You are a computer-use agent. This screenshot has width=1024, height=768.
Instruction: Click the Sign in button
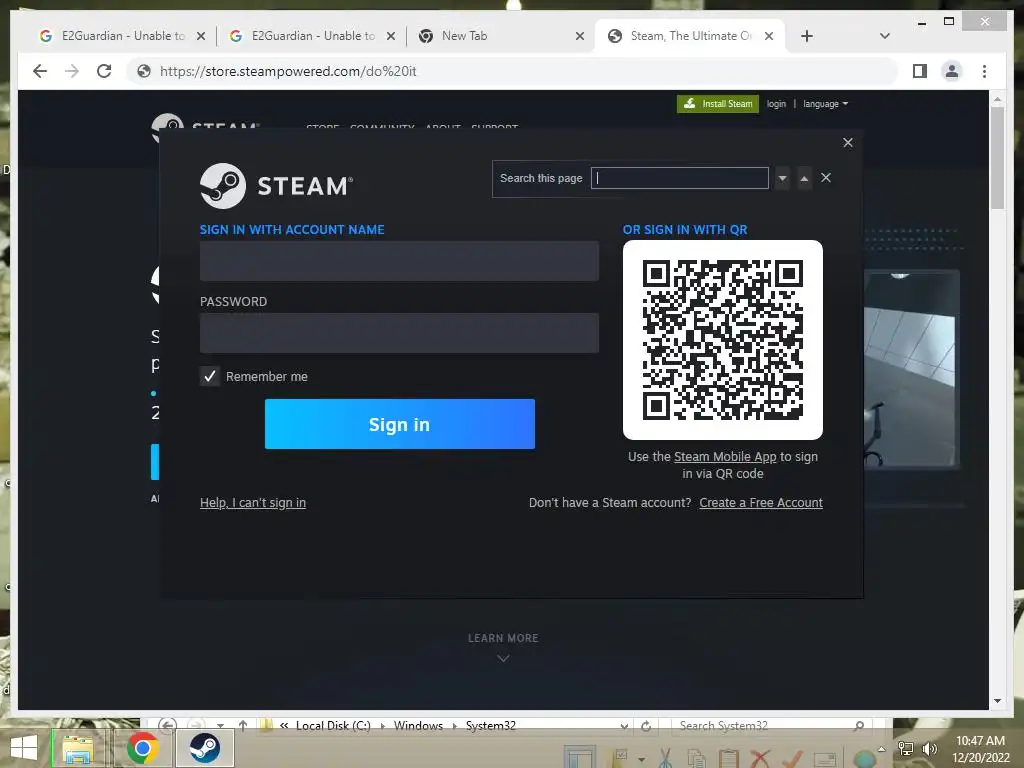pos(400,424)
